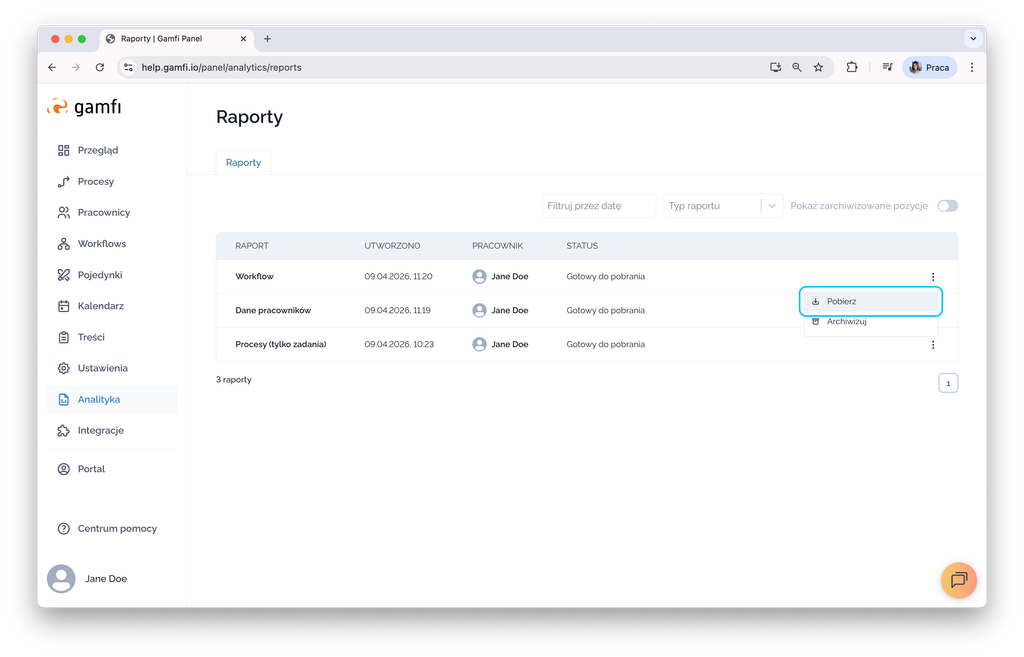This screenshot has width=1024, height=657.
Task: Bookmark the page with star icon
Action: coord(818,68)
